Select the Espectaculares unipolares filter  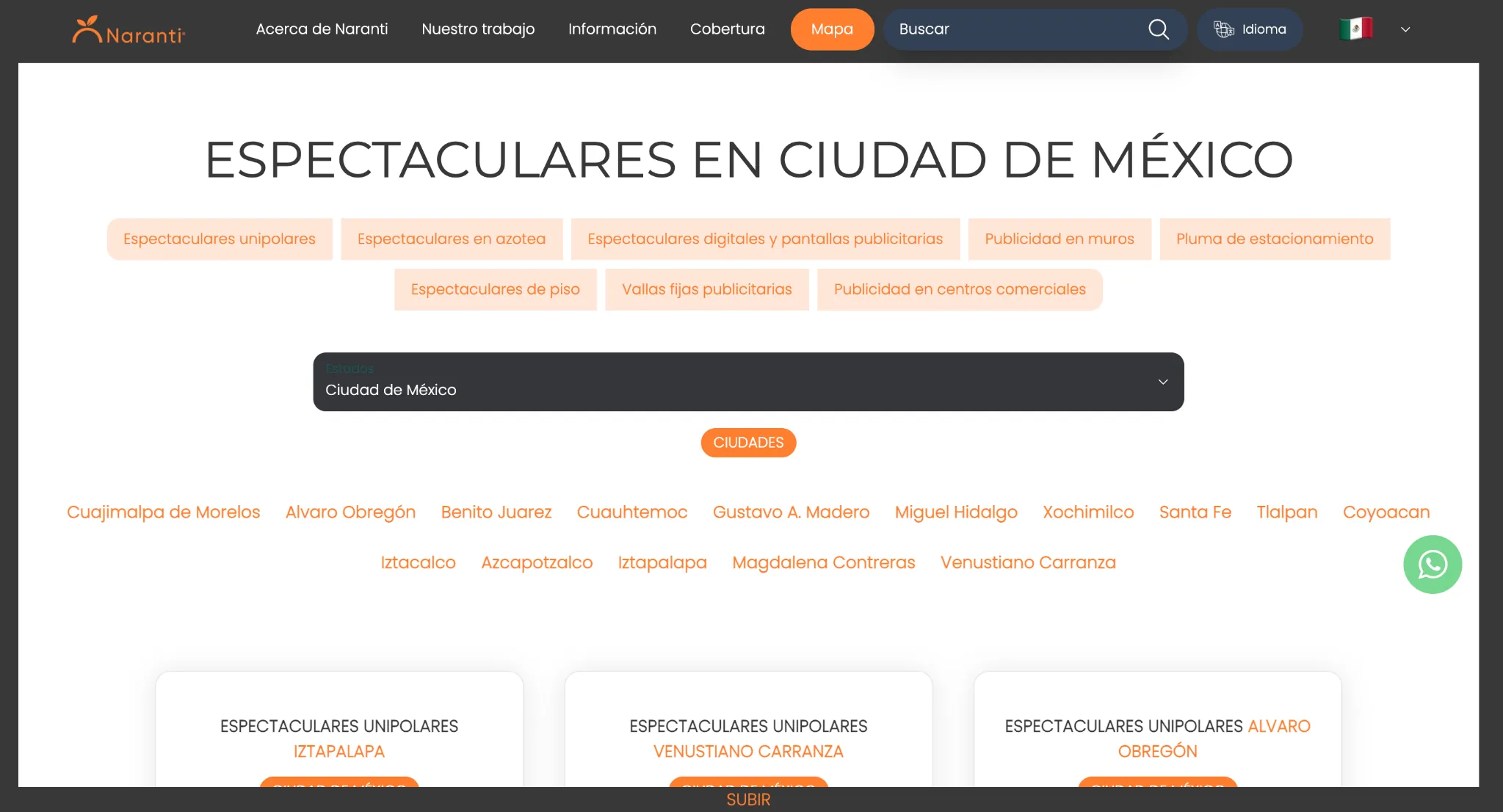coord(219,239)
